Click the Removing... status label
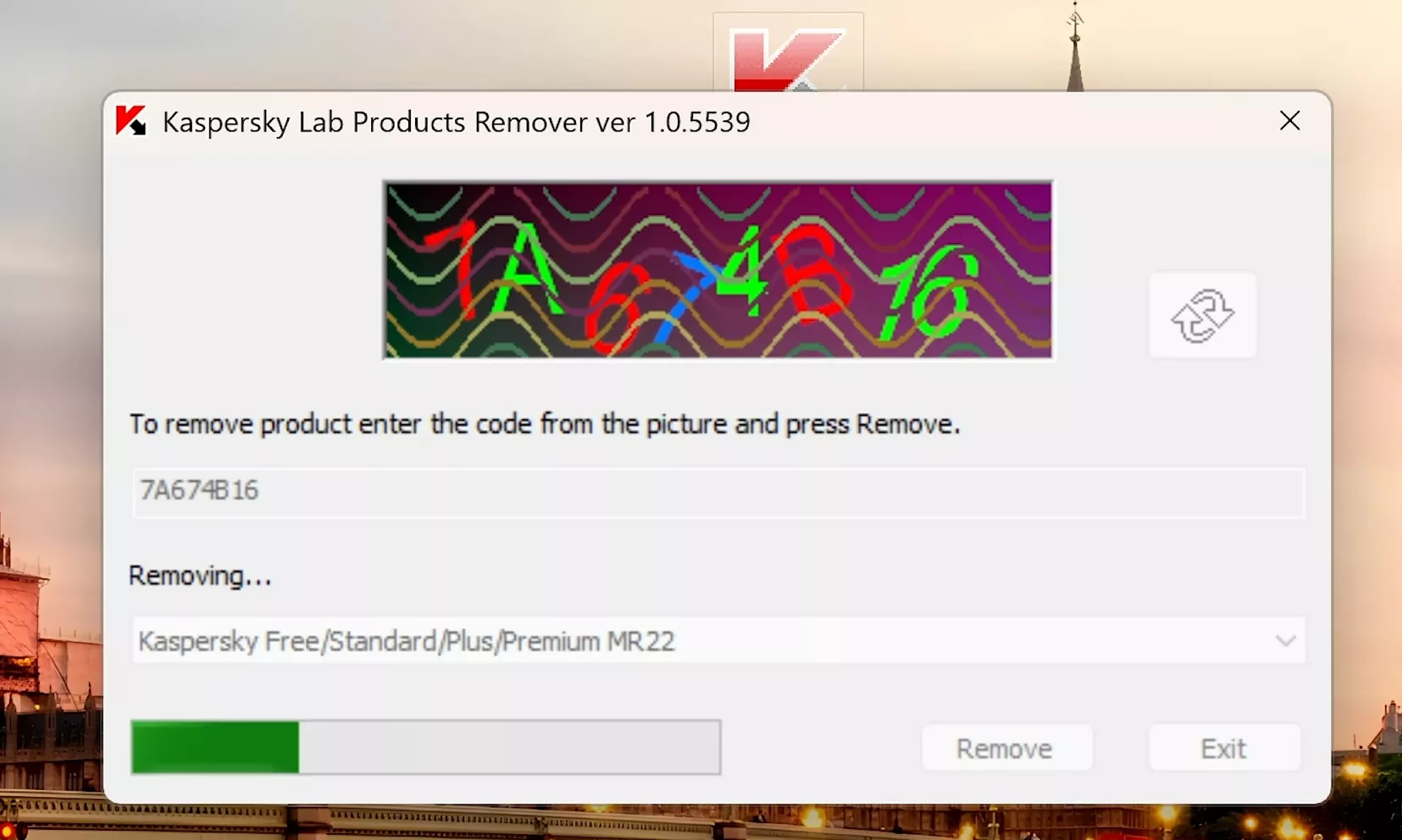Screen dimensions: 1402x840 [x=200, y=576]
